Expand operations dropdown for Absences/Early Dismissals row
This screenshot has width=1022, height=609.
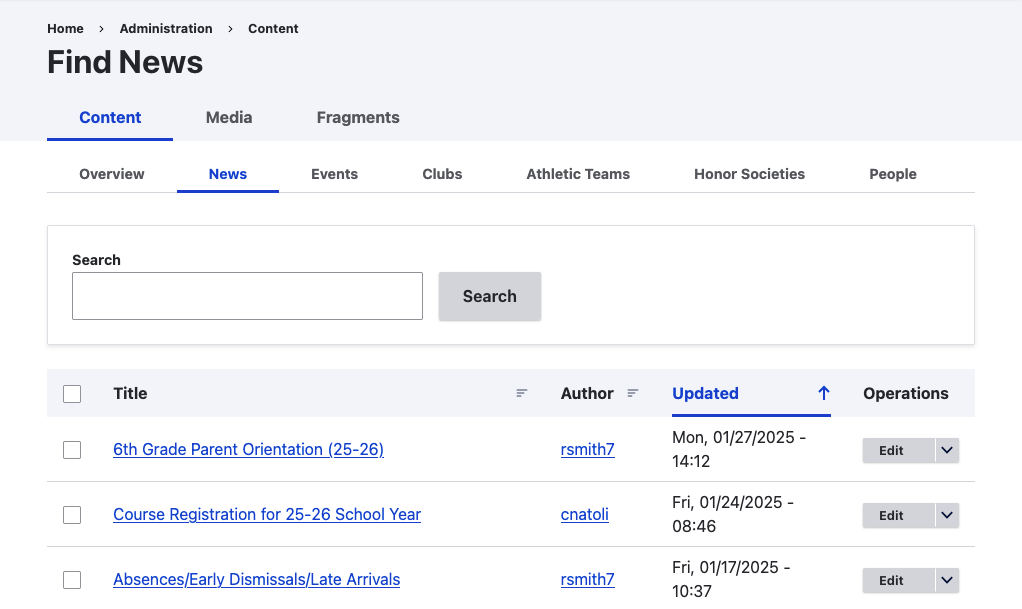click(947, 581)
